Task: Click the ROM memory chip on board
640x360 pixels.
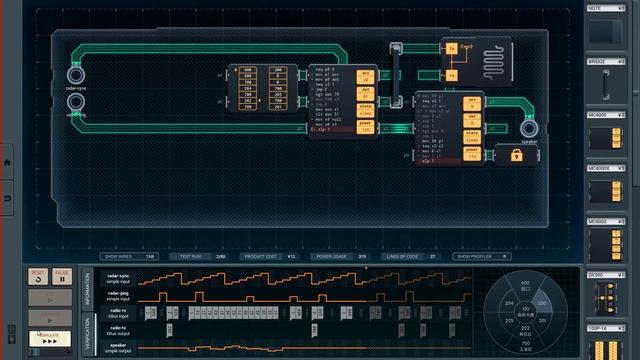Action: coord(263,88)
